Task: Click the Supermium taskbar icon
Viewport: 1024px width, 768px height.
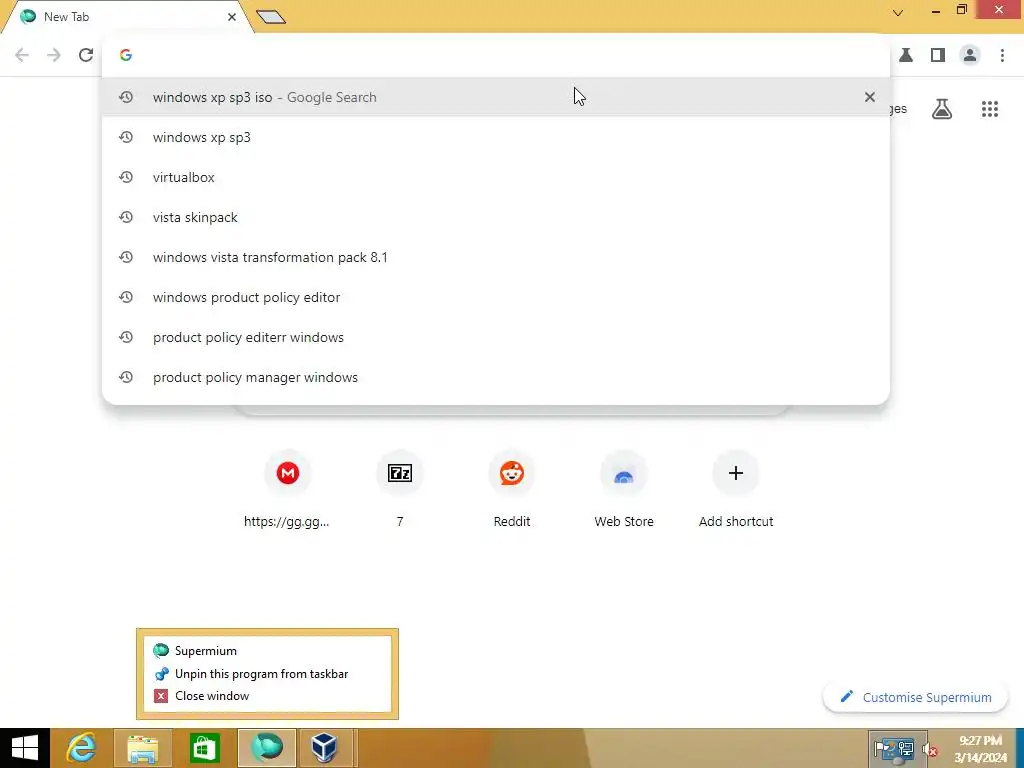Action: point(266,748)
